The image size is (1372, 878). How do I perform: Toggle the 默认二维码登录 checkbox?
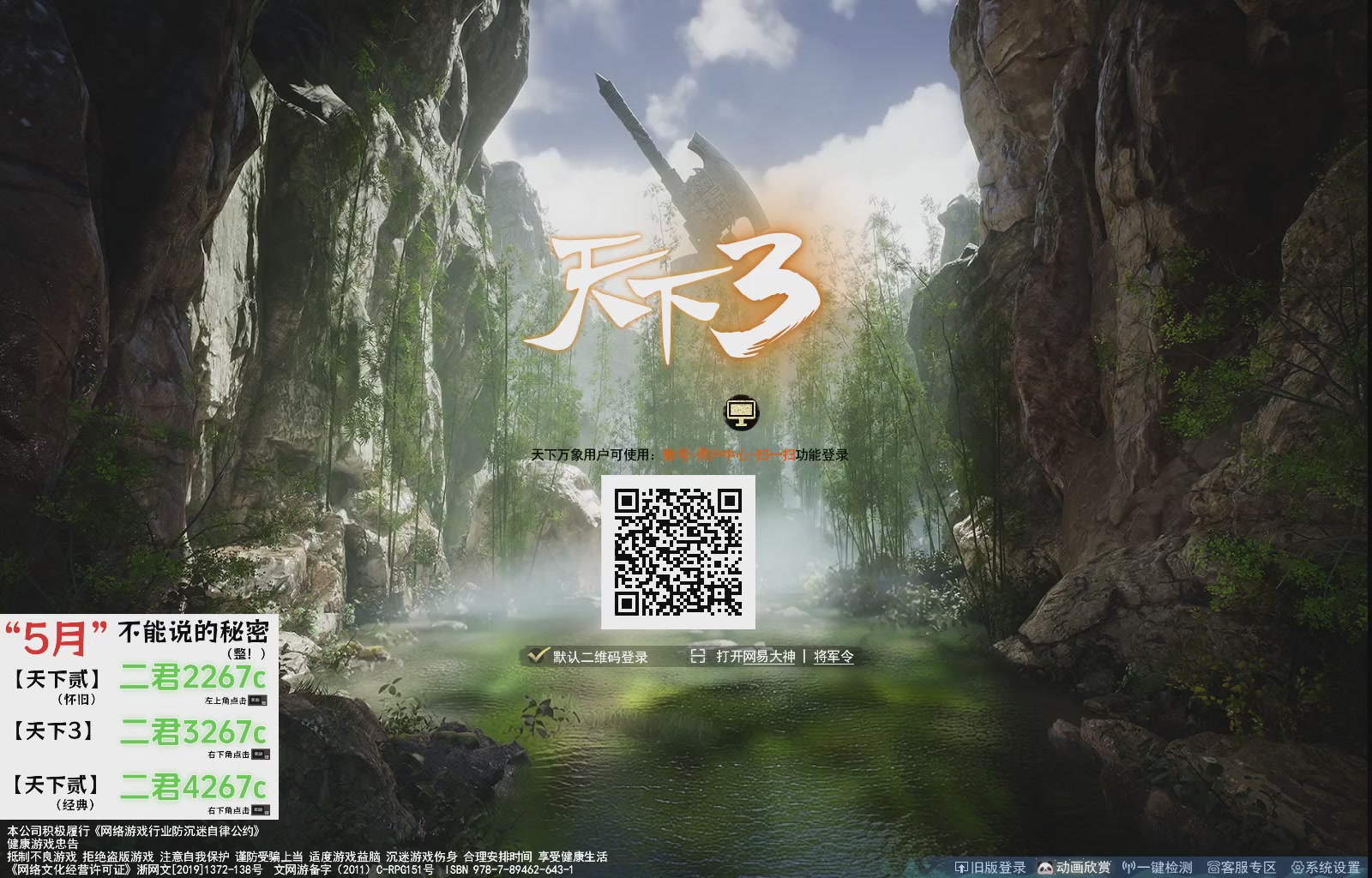pos(539,656)
